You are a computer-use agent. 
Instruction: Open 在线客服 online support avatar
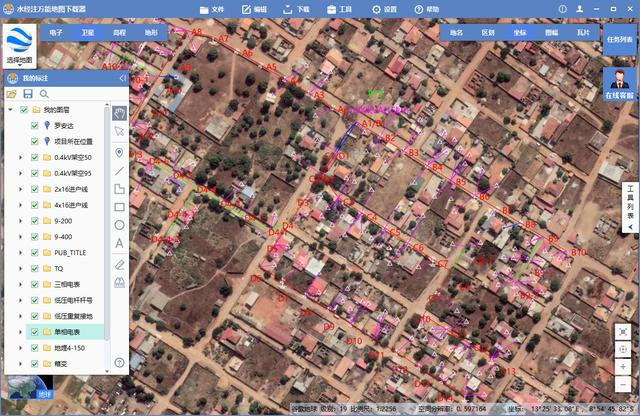click(620, 84)
